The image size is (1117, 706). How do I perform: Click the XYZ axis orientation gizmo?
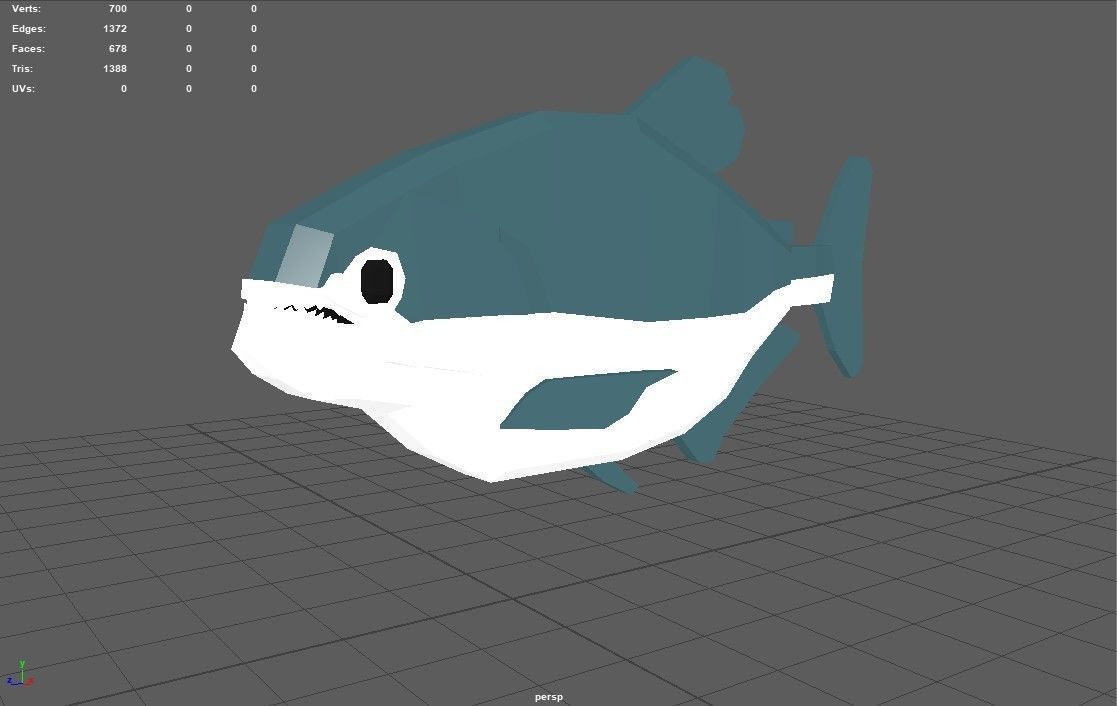[20, 674]
